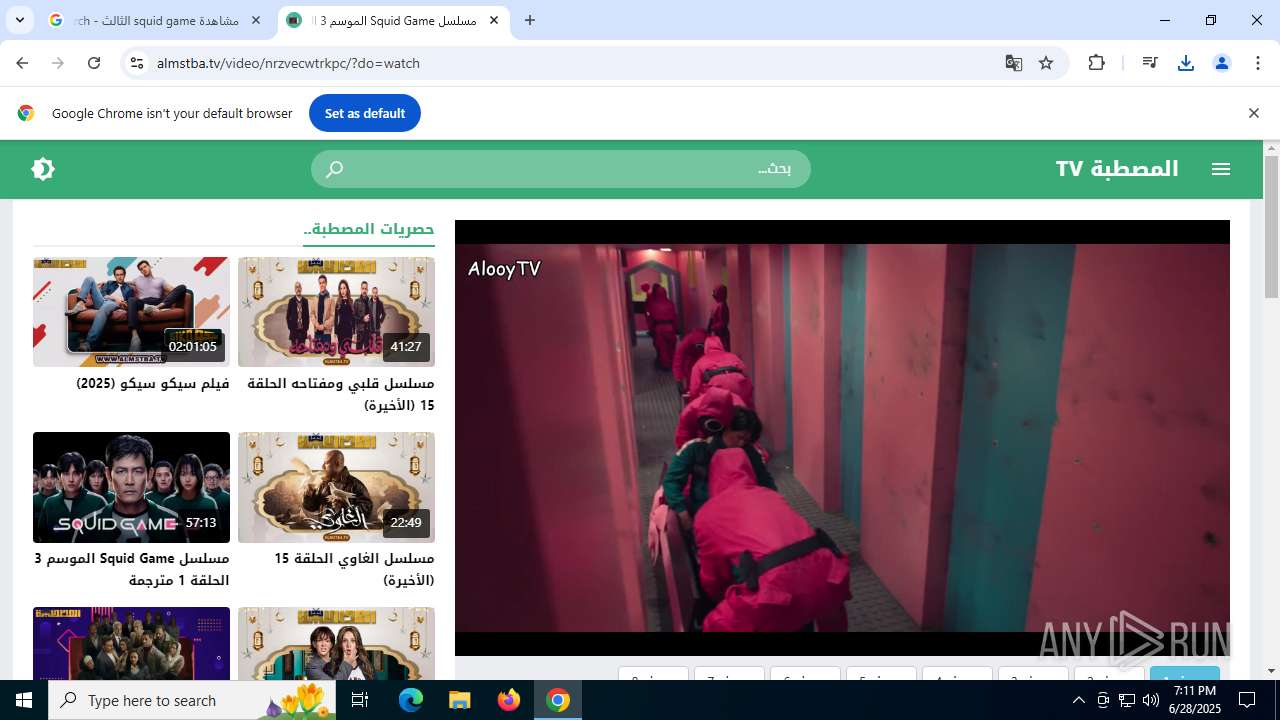This screenshot has height=720, width=1280.
Task: Open Chrome three-dot menu
Action: click(x=1258, y=63)
